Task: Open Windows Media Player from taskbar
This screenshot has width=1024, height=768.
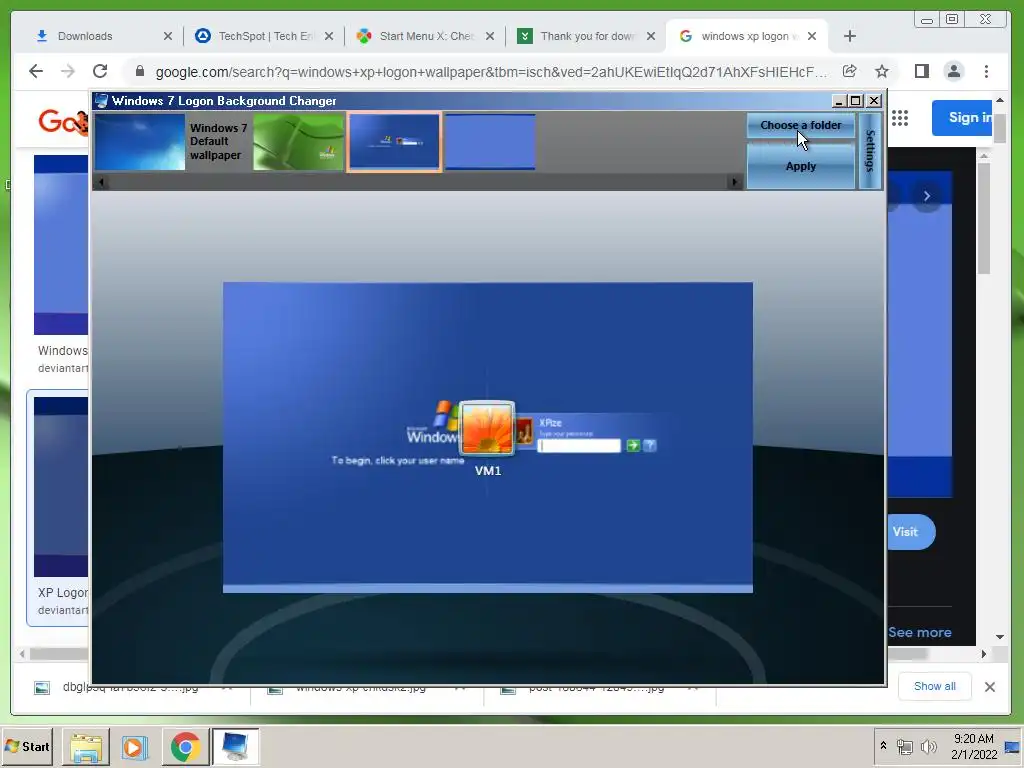Action: [135, 746]
